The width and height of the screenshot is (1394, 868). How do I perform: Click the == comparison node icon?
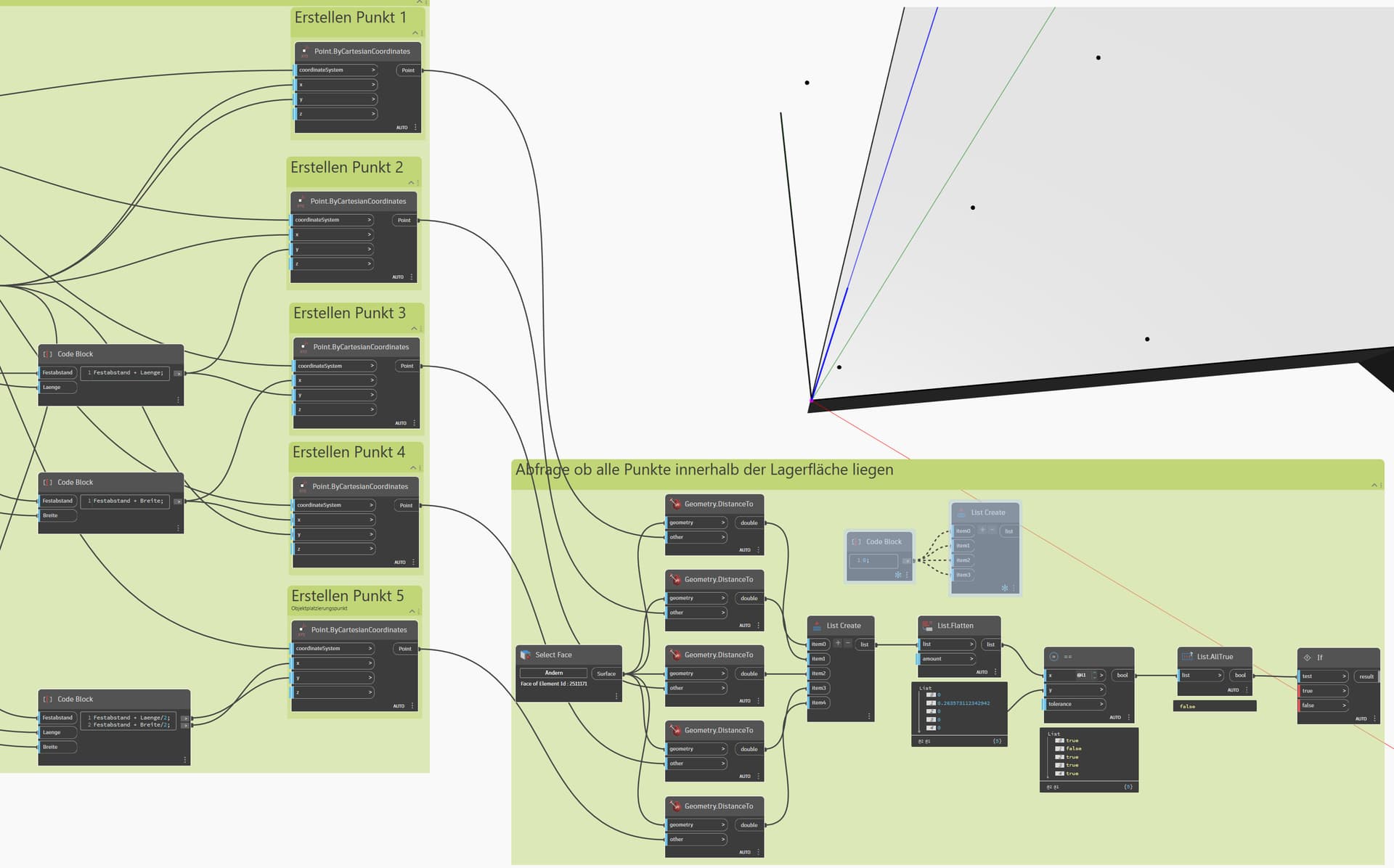[1053, 657]
